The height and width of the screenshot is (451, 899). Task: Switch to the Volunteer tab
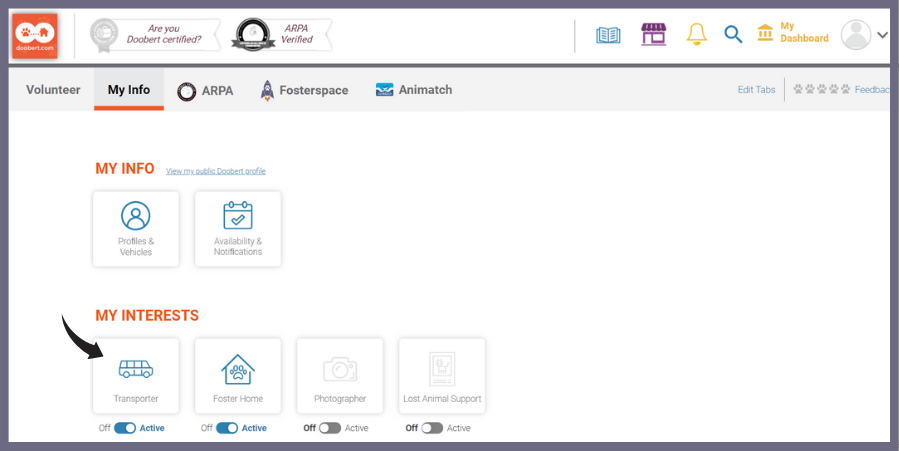[53, 90]
